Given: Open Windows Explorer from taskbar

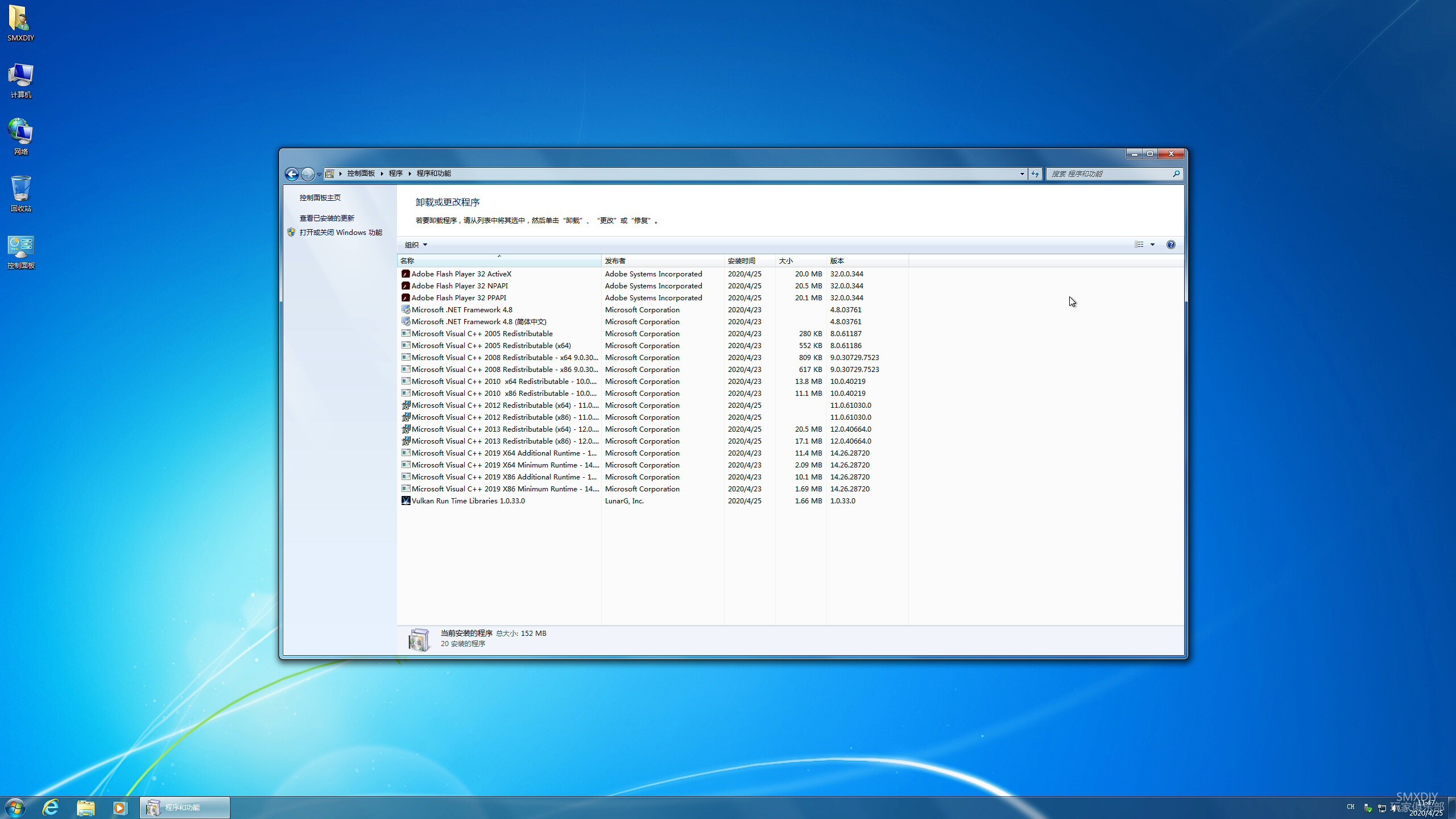Looking at the screenshot, I should click(x=86, y=808).
